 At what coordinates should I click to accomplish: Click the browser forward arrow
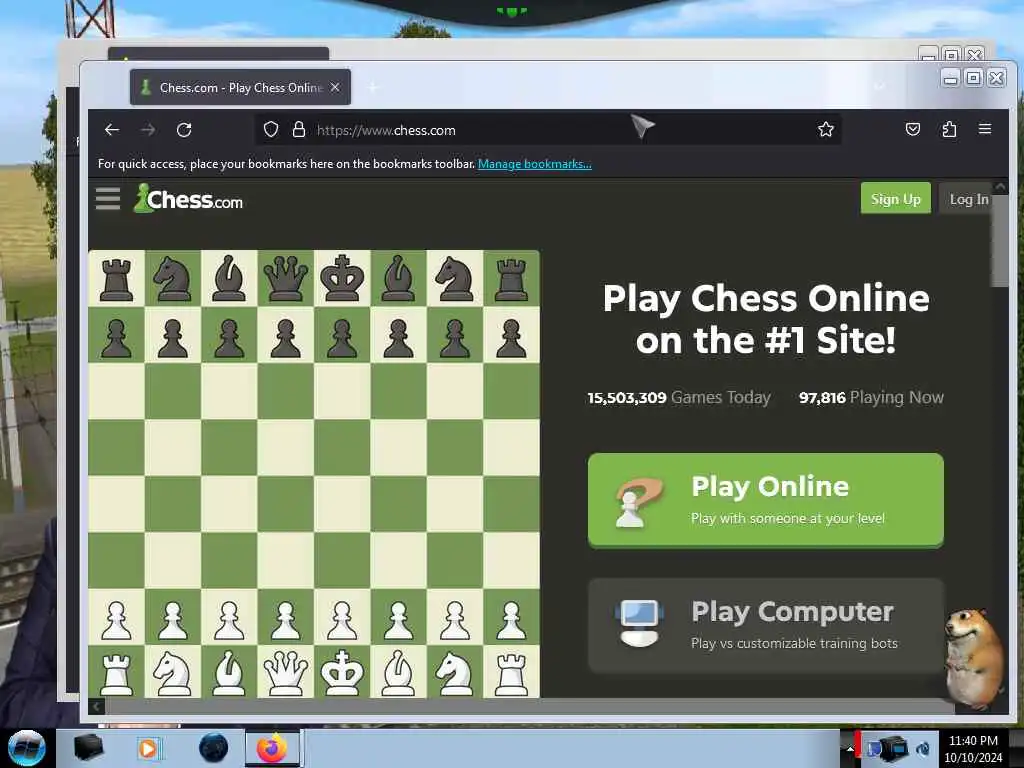(x=148, y=130)
